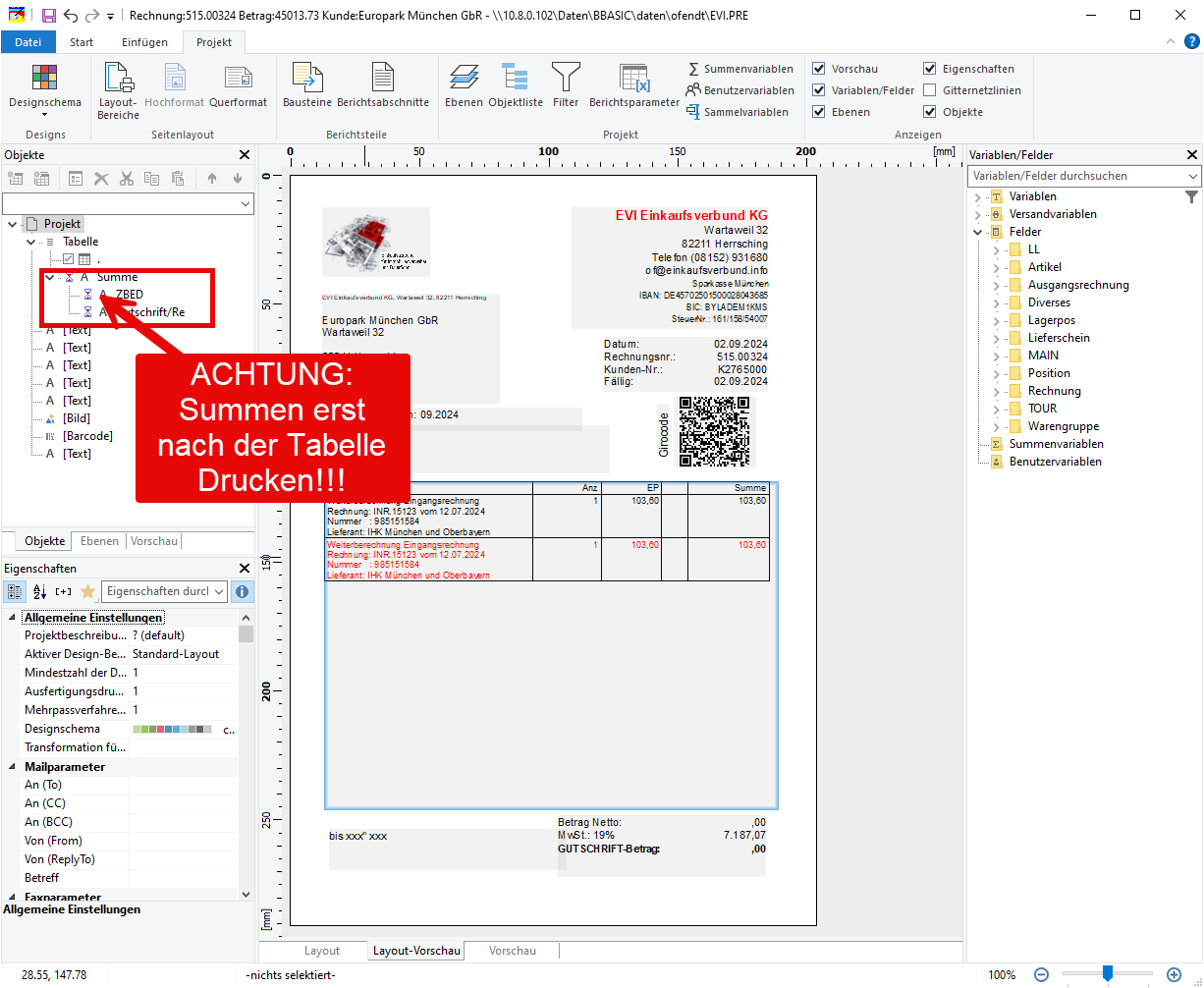The width and height of the screenshot is (1204, 988).
Task: Switch to the Einfügen ribbon tab
Action: click(144, 42)
